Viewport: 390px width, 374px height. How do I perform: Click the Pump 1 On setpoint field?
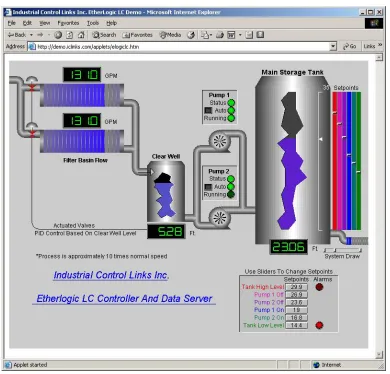296,310
